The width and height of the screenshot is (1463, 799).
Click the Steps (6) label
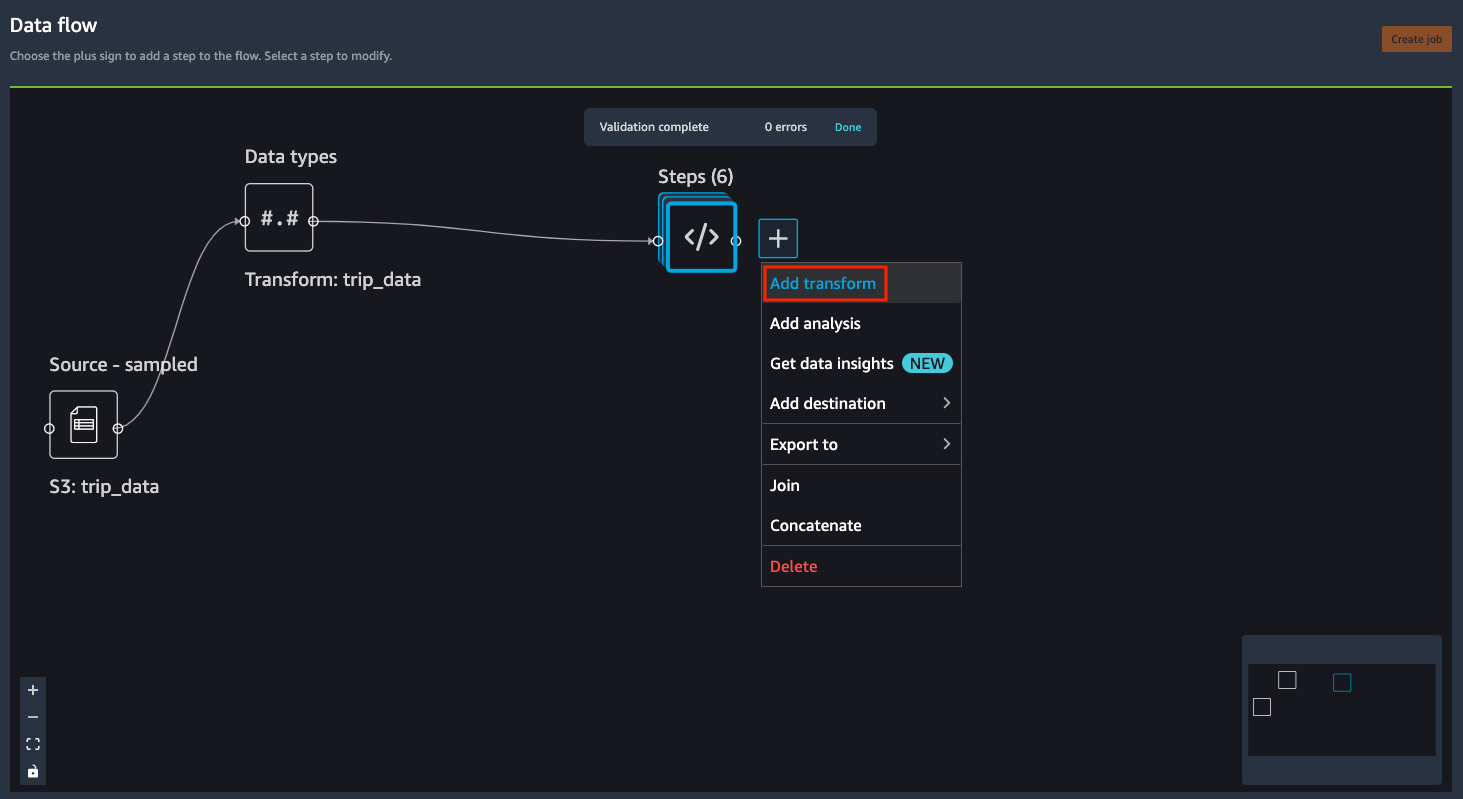pos(695,177)
